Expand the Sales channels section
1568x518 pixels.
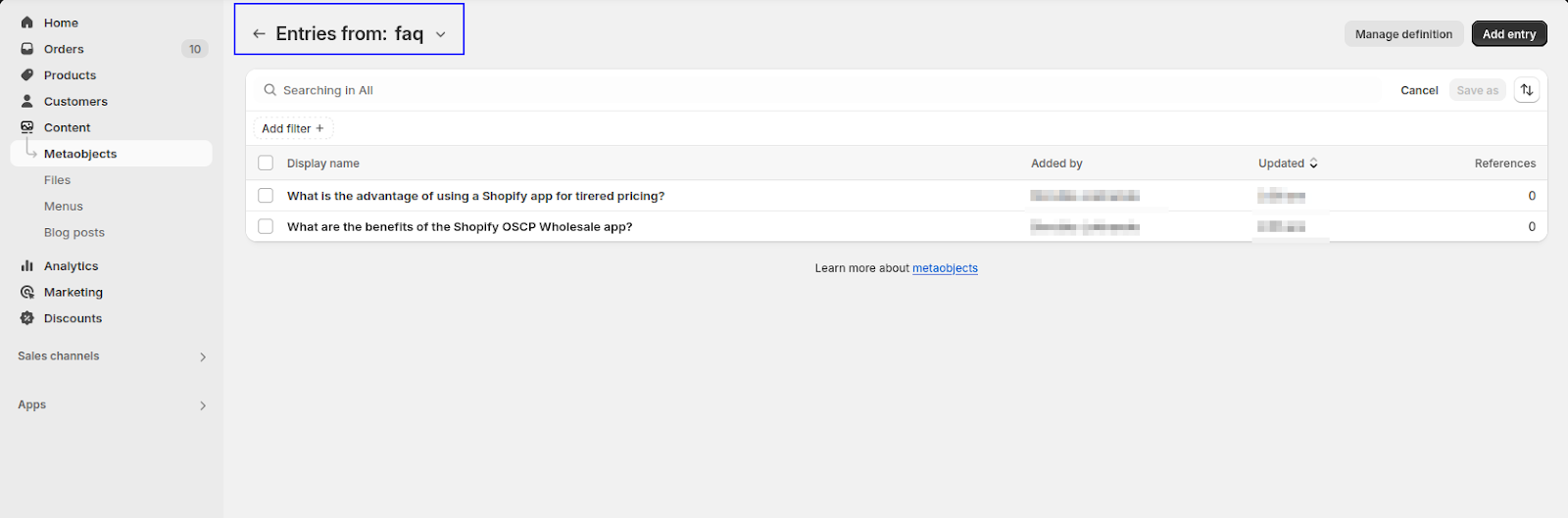click(203, 356)
